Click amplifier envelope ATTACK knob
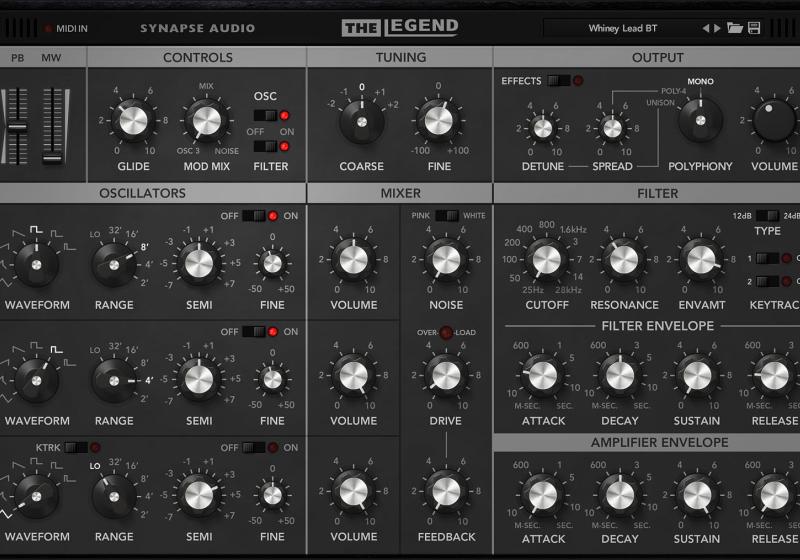800x560 pixels. pyautogui.click(x=543, y=495)
